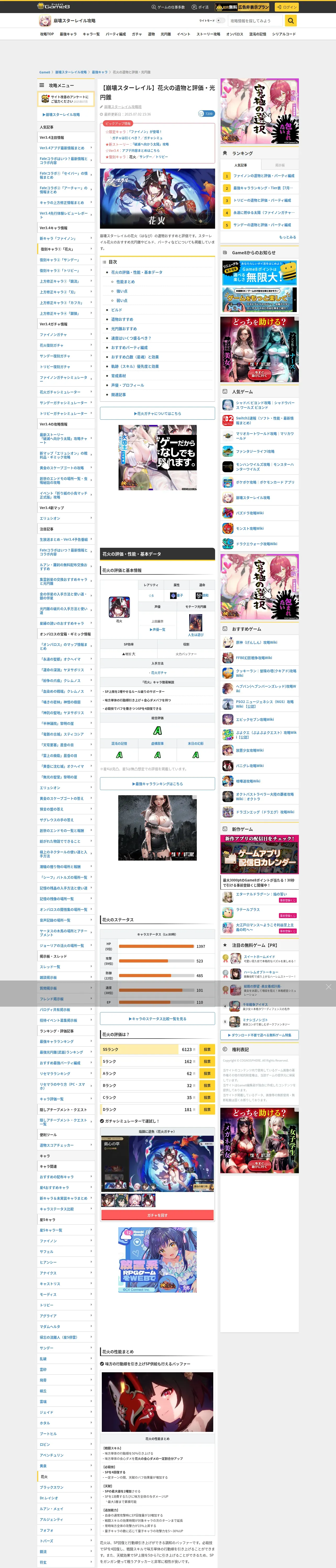The height and width of the screenshot is (1568, 336).
Task: Expand the リセマランキング sidebar entry
Action: (x=66, y=1074)
